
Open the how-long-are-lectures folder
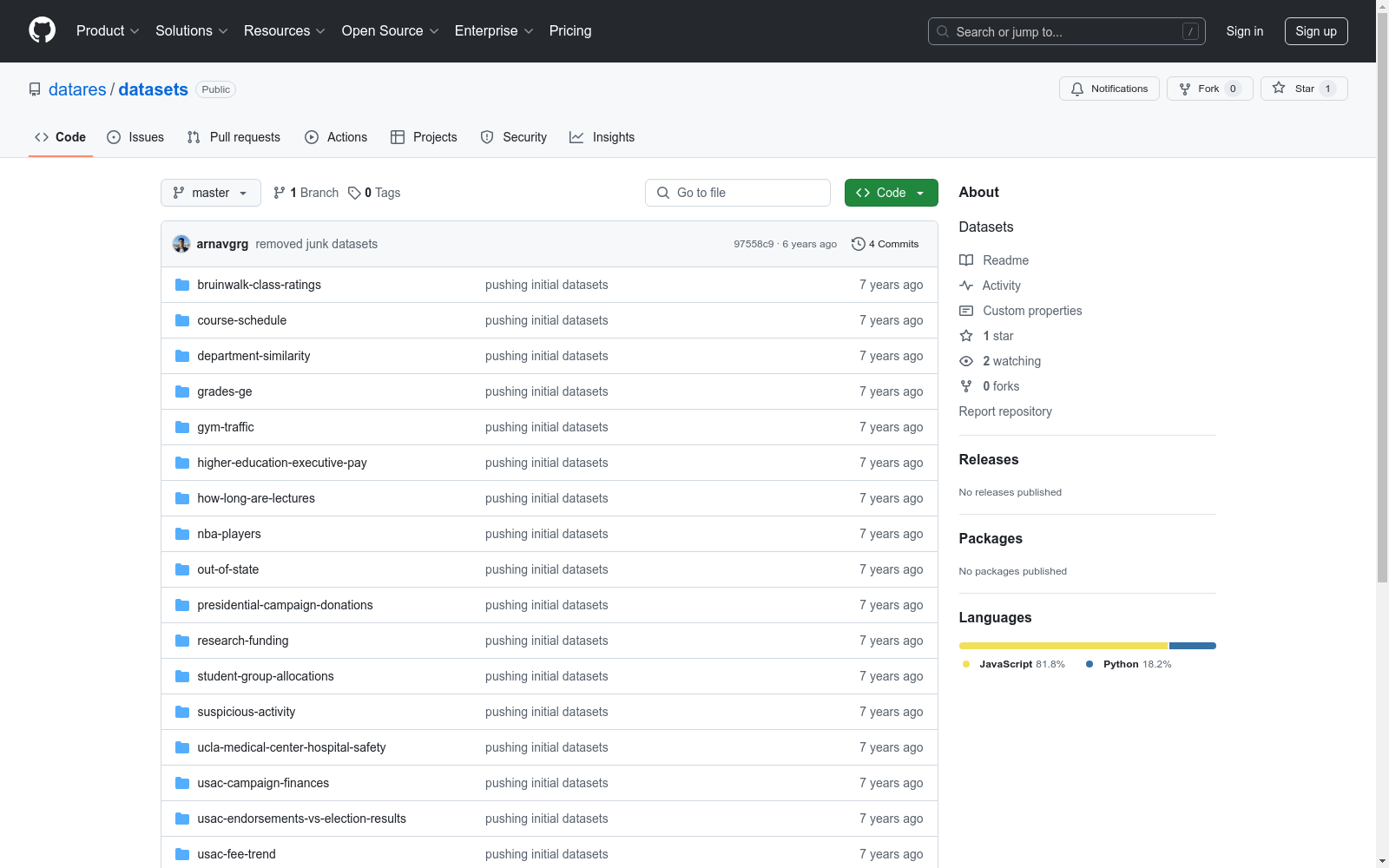pyautogui.click(x=256, y=498)
